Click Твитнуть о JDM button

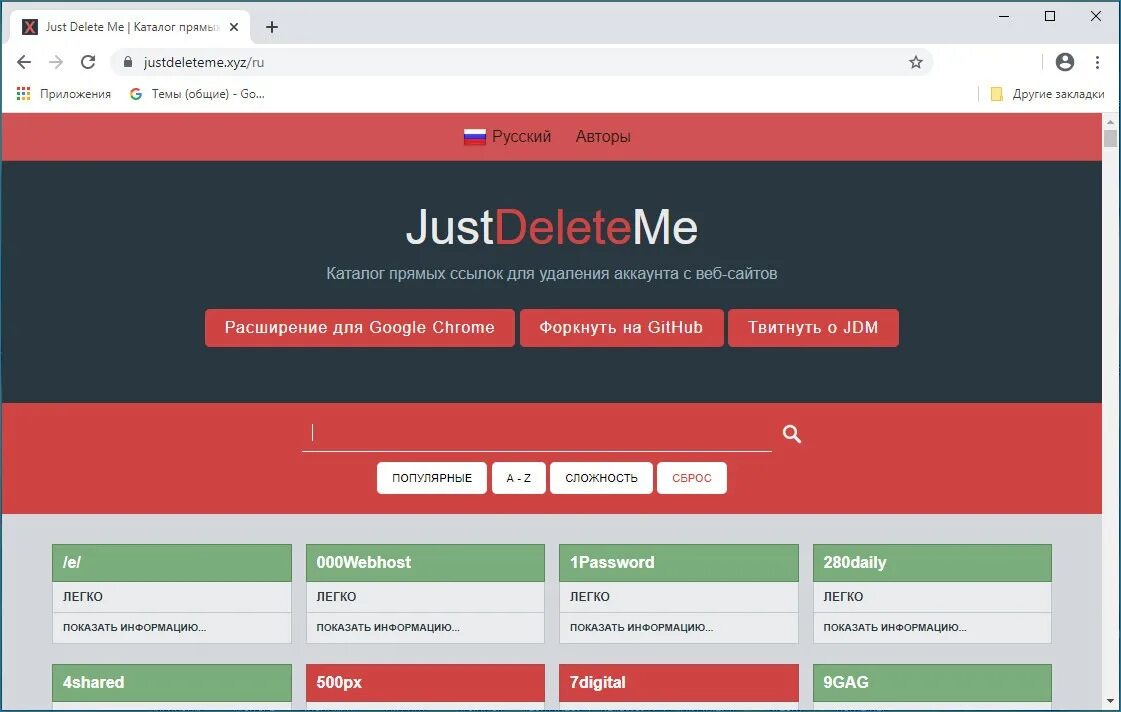(813, 327)
